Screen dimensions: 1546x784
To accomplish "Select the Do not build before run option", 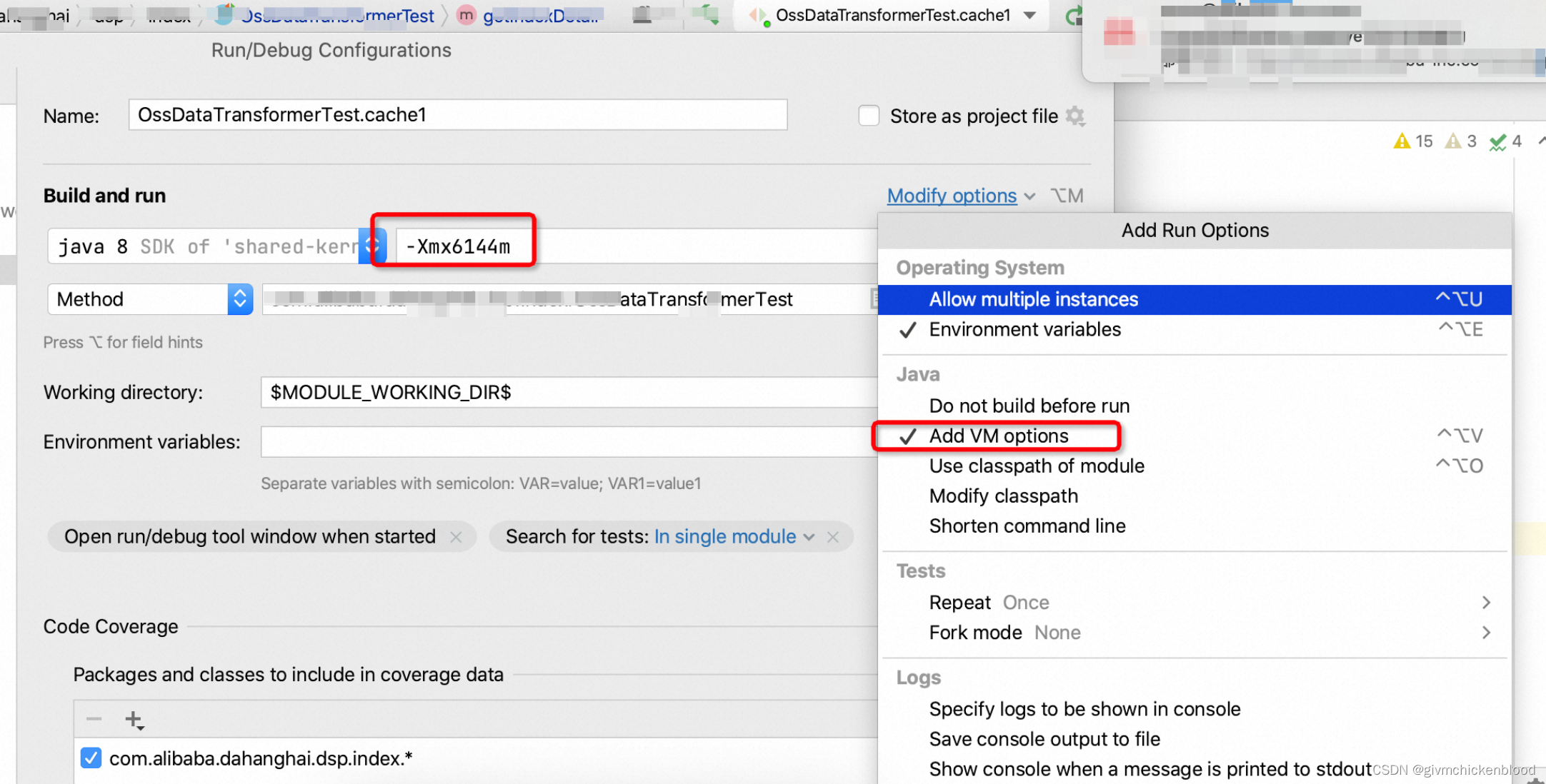I will pyautogui.click(x=1029, y=405).
